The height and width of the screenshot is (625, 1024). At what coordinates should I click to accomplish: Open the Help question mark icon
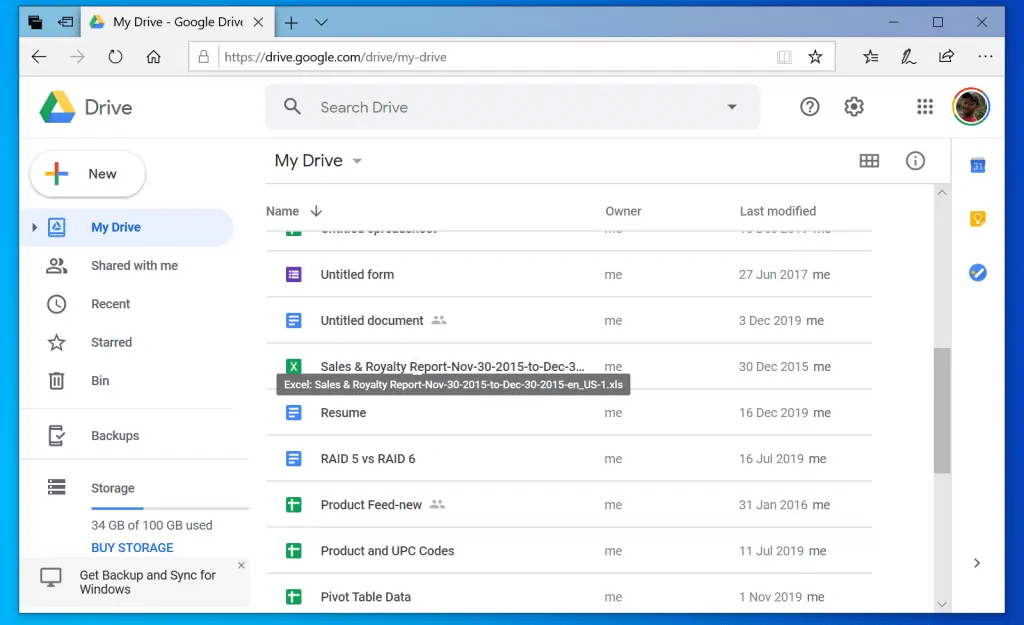coord(809,106)
